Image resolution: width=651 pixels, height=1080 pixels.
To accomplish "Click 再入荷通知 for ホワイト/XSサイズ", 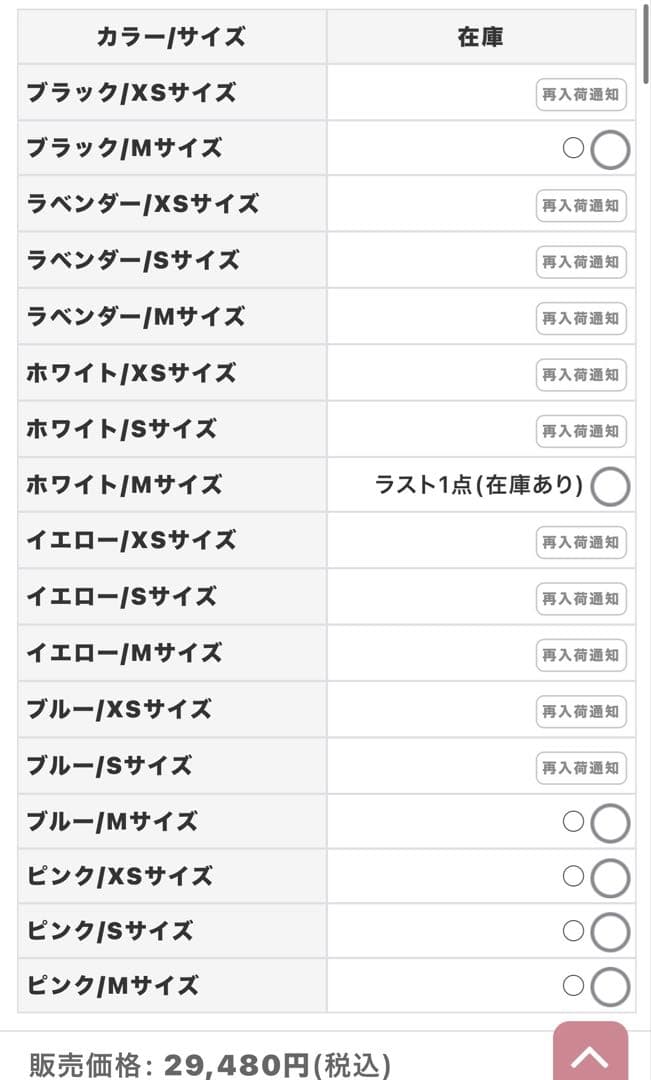I will tap(581, 374).
